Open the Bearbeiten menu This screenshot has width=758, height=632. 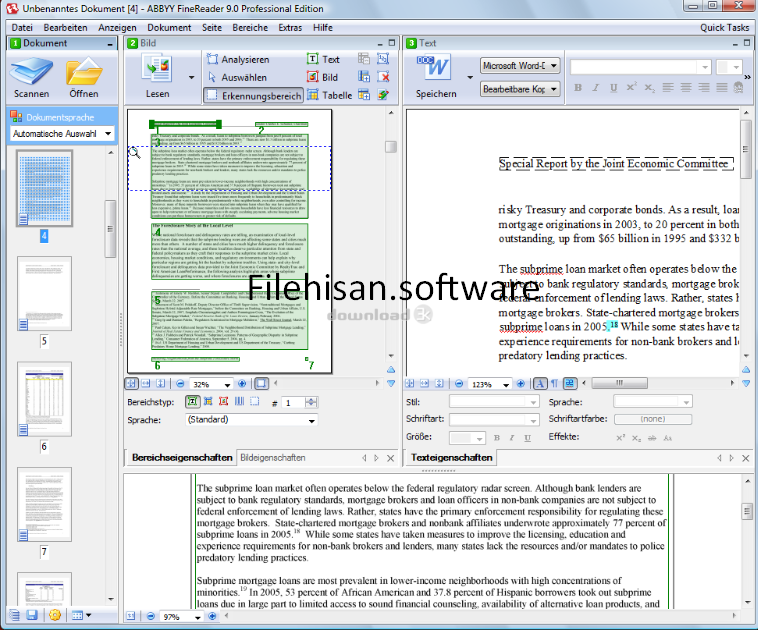tap(65, 28)
